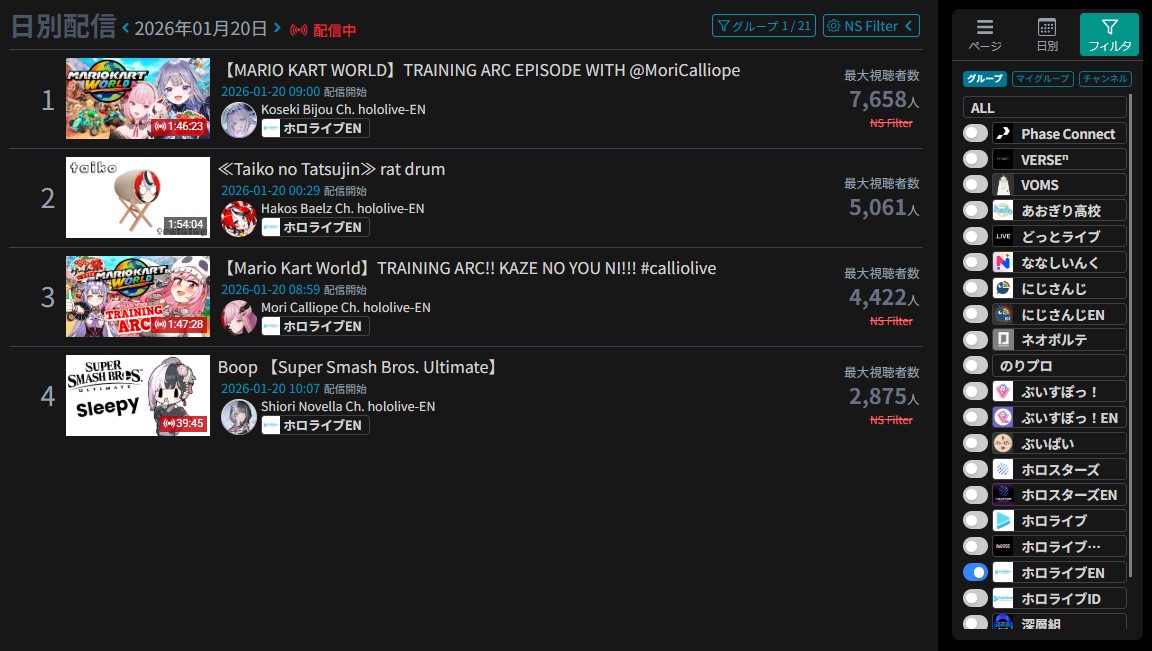Toggle the VERSEn filter switch
Screen dimensions: 1152x651
pos(975,159)
